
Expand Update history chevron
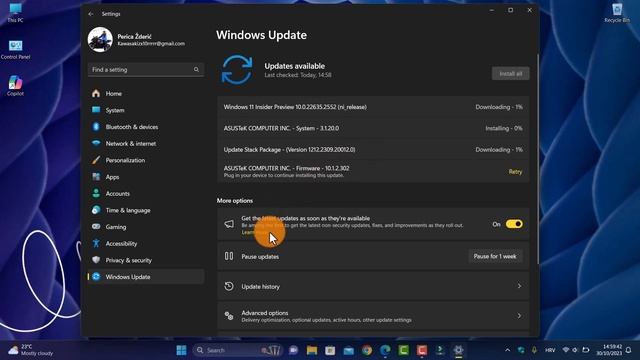pos(519,287)
